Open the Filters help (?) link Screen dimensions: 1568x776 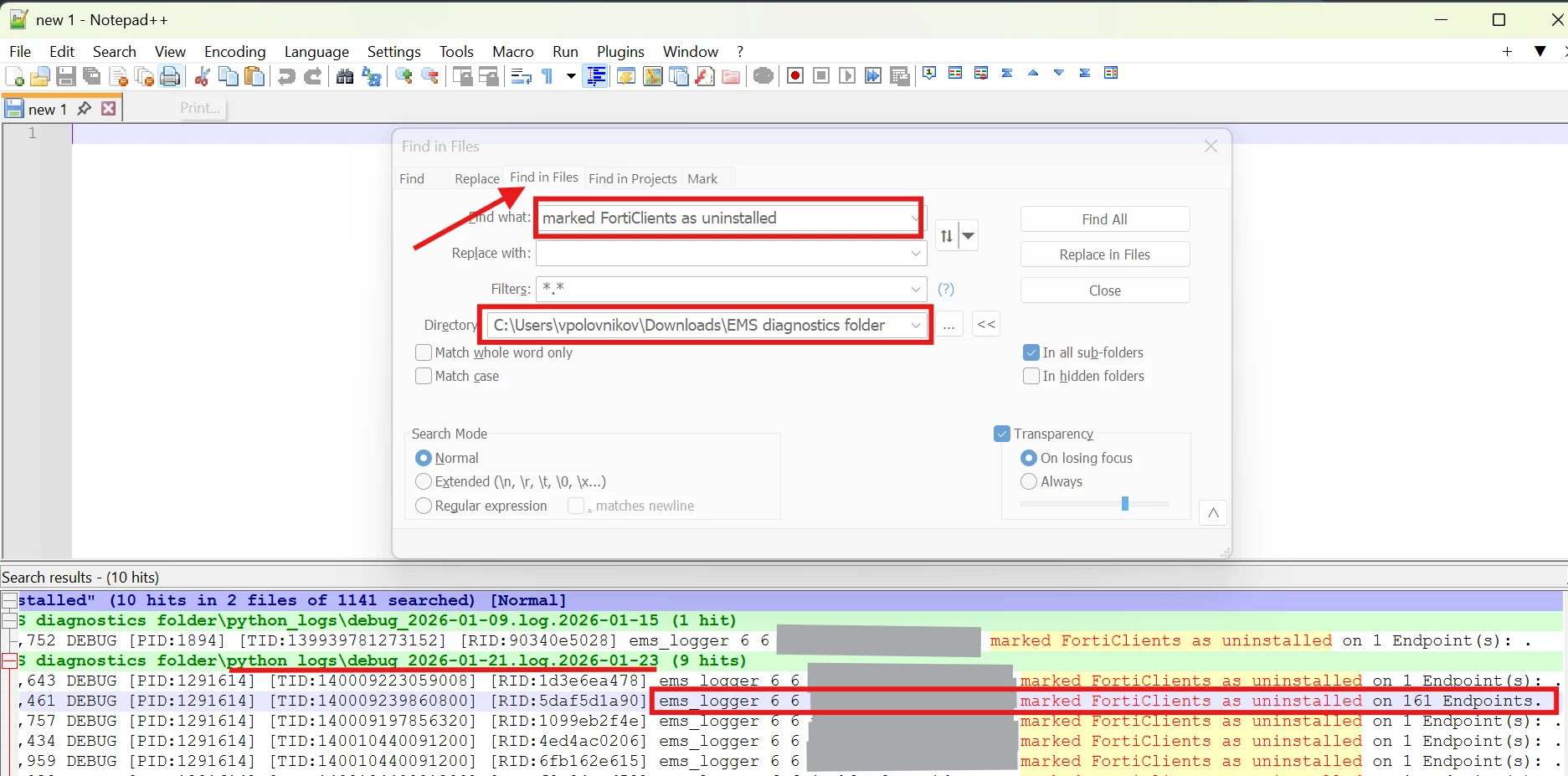946,289
